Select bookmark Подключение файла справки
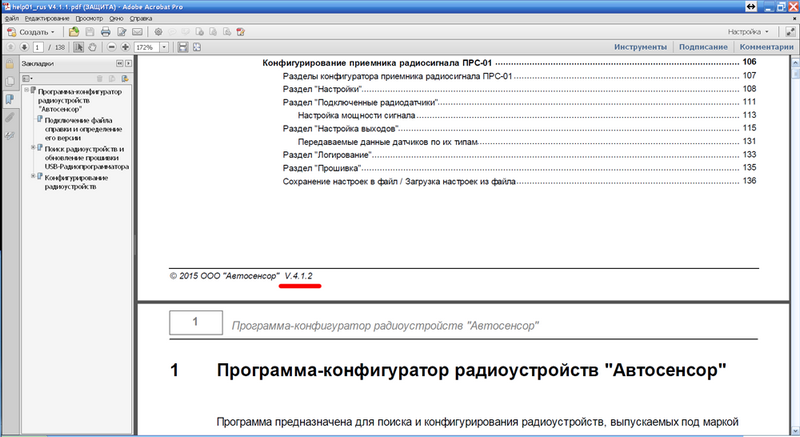Image resolution: width=800 pixels, height=437 pixels. pyautogui.click(x=83, y=129)
